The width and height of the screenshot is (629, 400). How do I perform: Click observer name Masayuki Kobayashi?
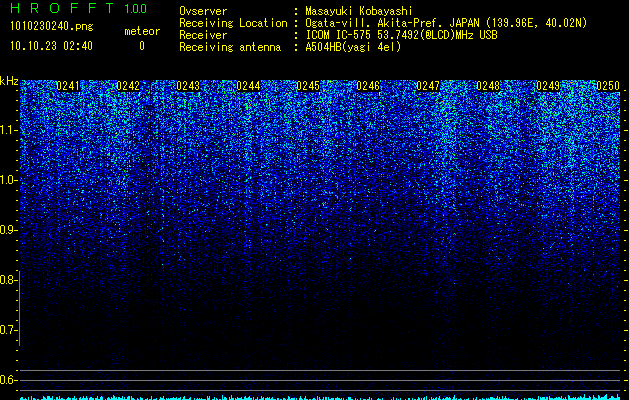point(359,12)
